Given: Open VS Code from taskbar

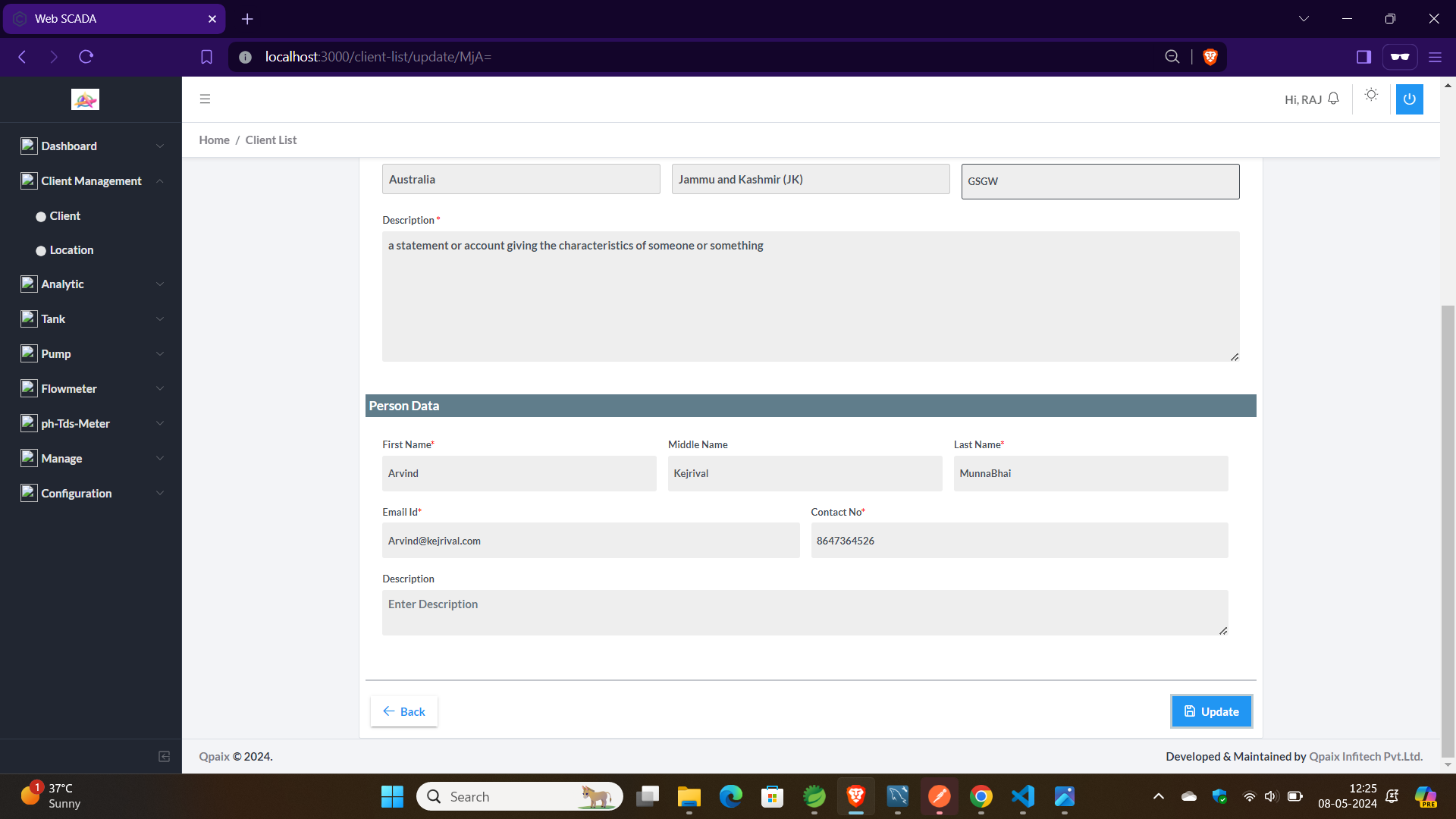Looking at the screenshot, I should 1022,796.
